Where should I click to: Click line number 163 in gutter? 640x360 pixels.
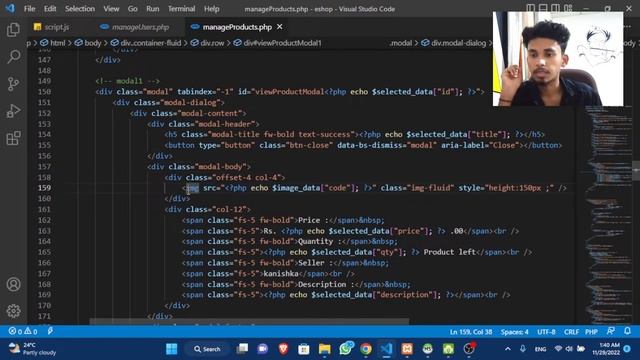[44, 231]
